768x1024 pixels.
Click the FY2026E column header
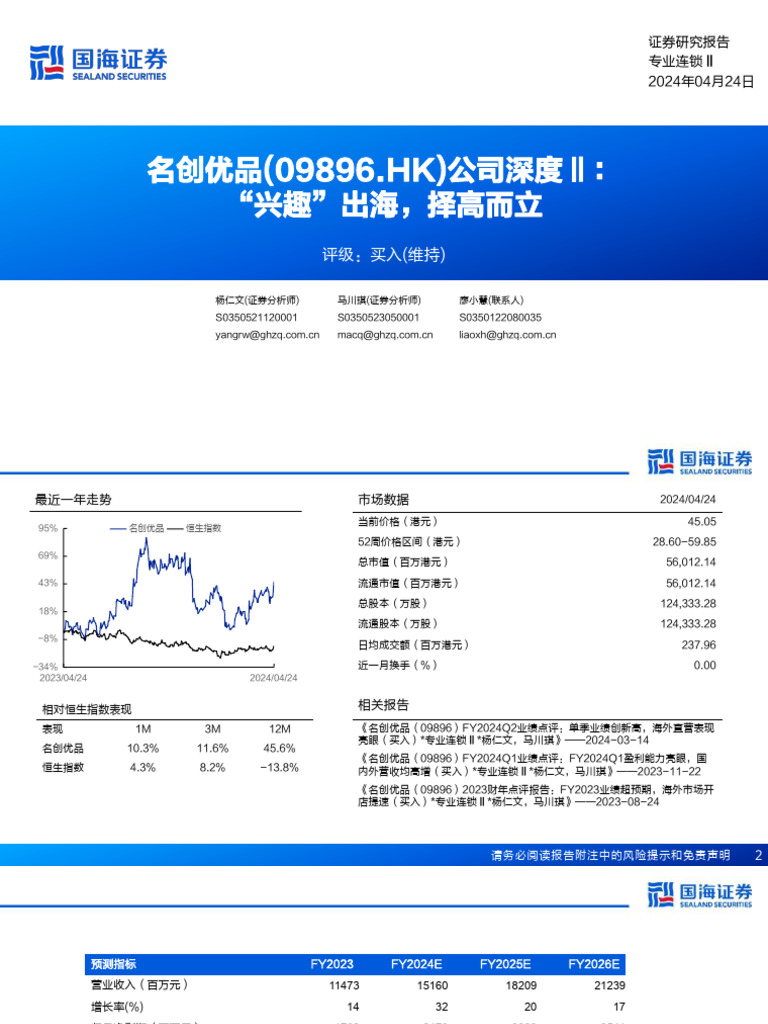click(594, 965)
